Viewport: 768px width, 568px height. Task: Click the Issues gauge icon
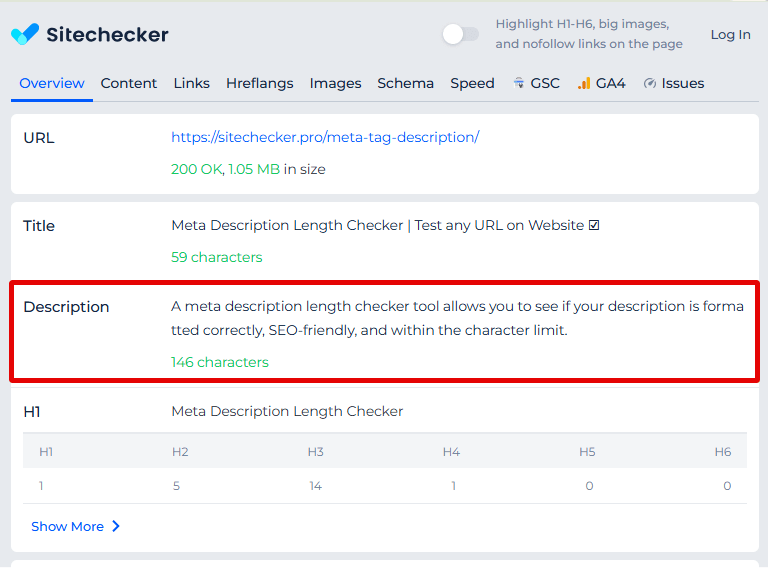649,83
